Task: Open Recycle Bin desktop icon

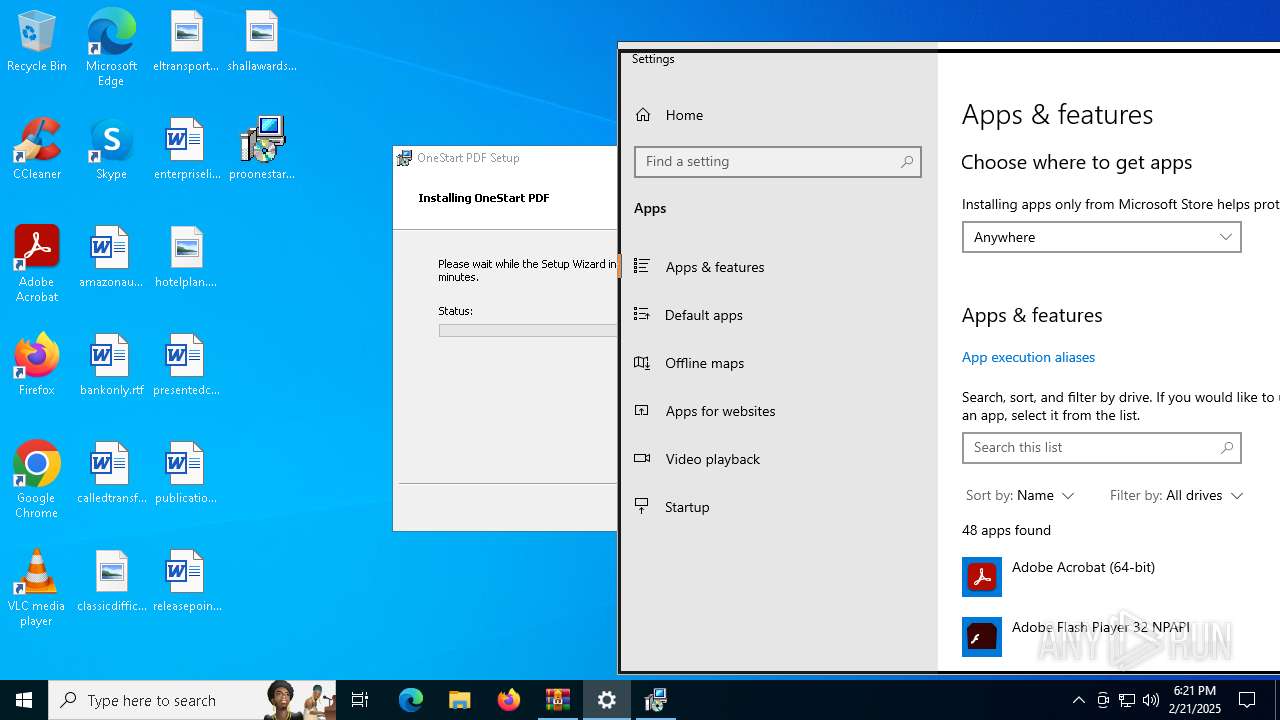Action: point(37,41)
